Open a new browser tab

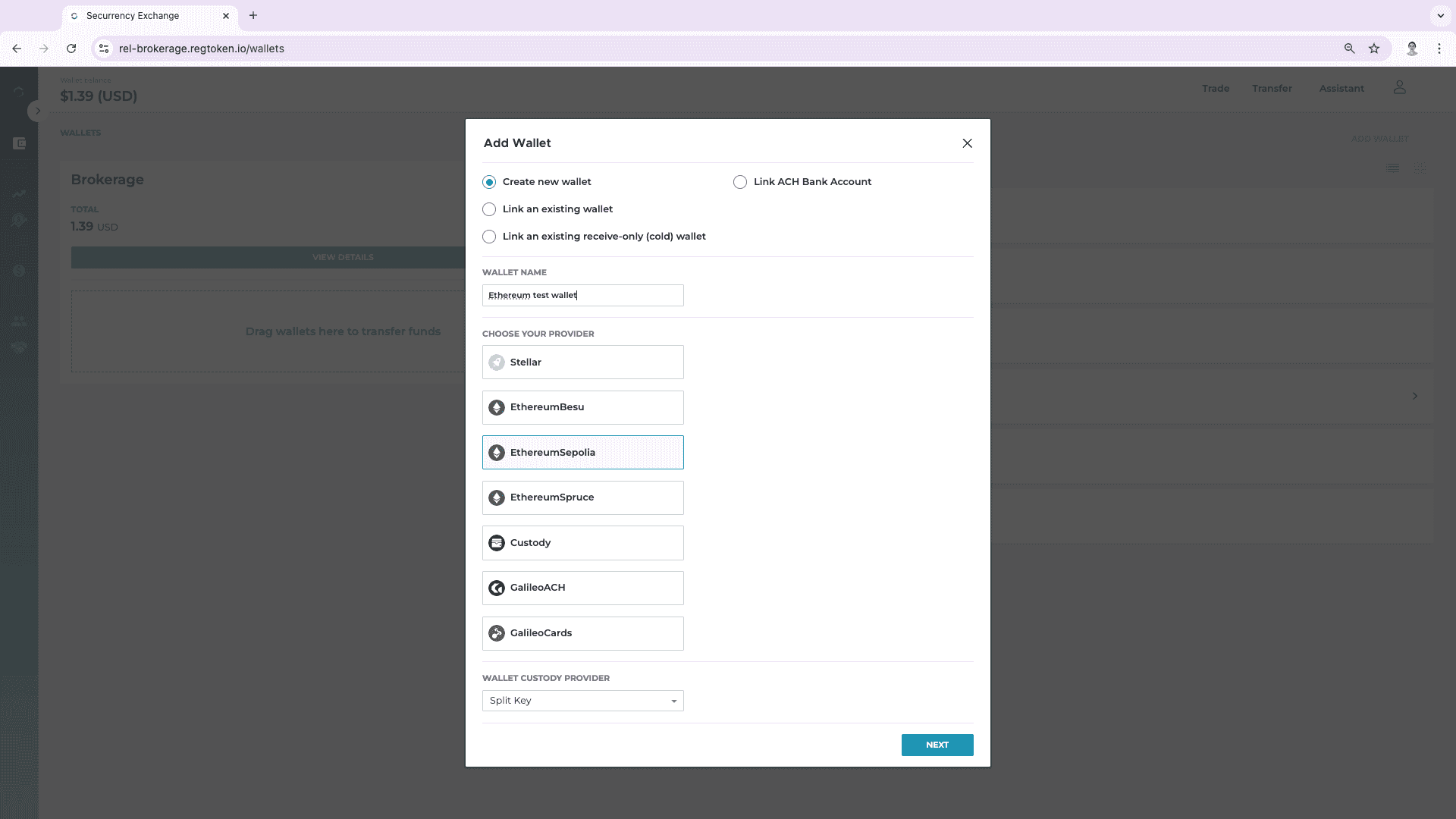(253, 15)
